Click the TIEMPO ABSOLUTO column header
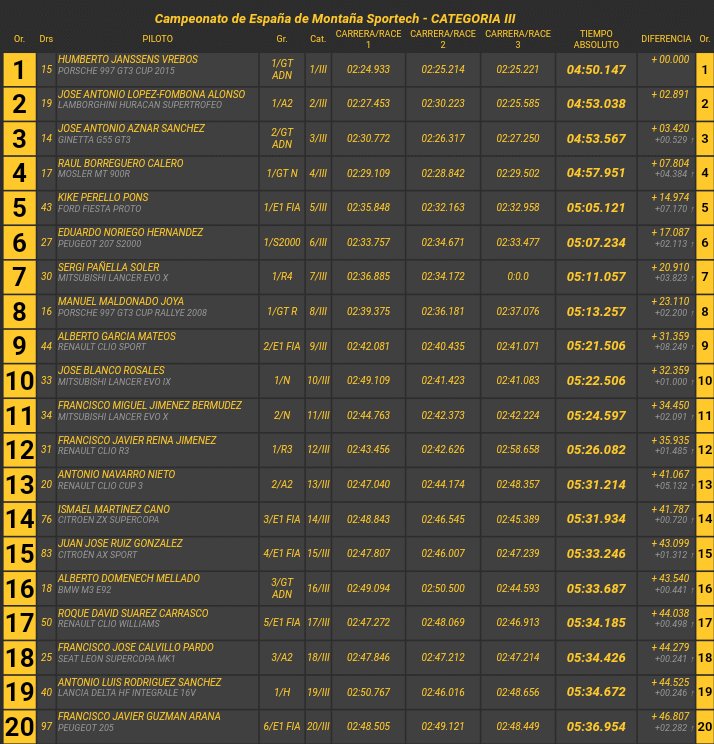Screen dimensions: 714x744 click(596, 39)
